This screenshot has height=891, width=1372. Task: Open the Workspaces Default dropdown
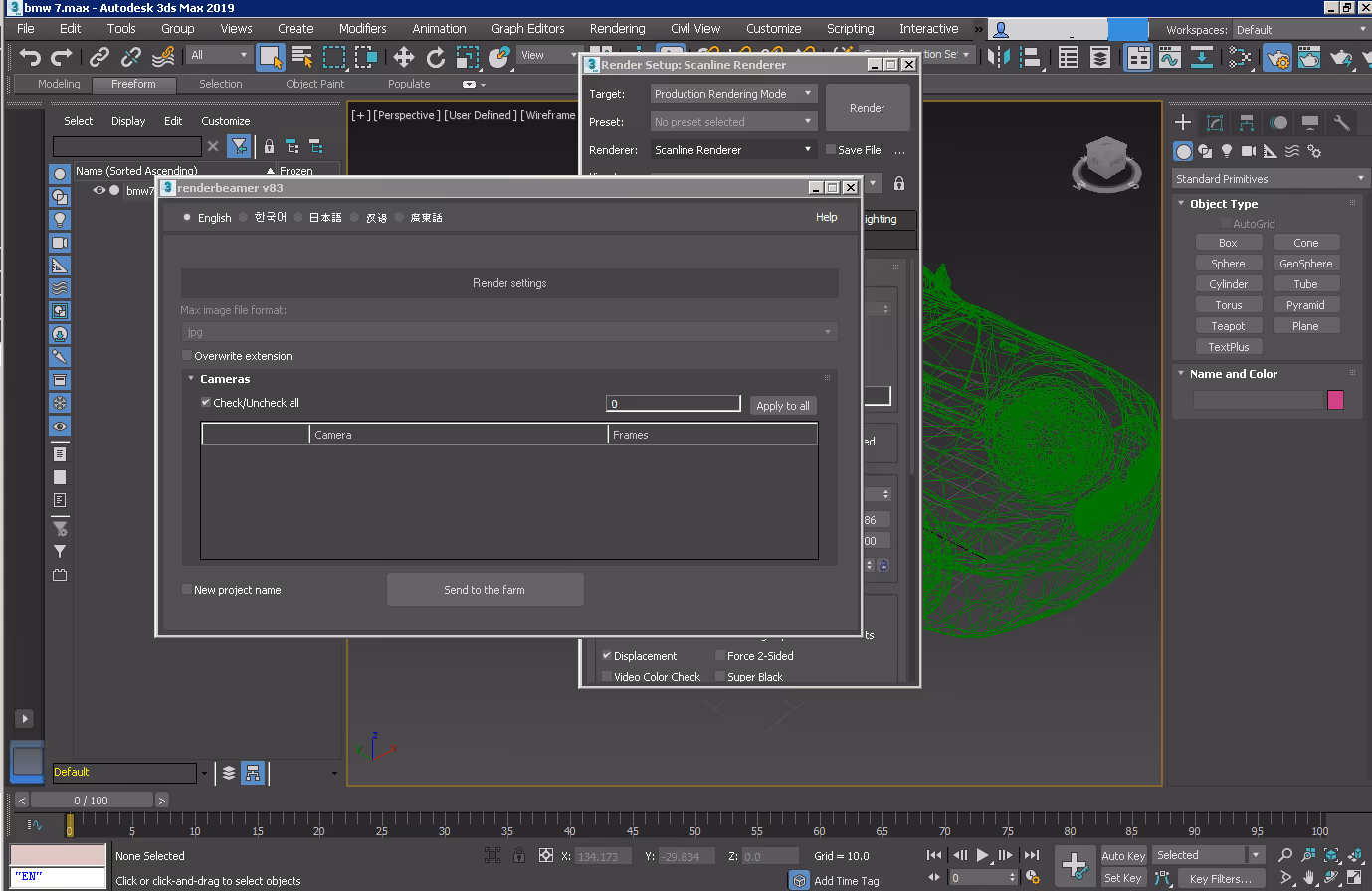tap(1299, 30)
